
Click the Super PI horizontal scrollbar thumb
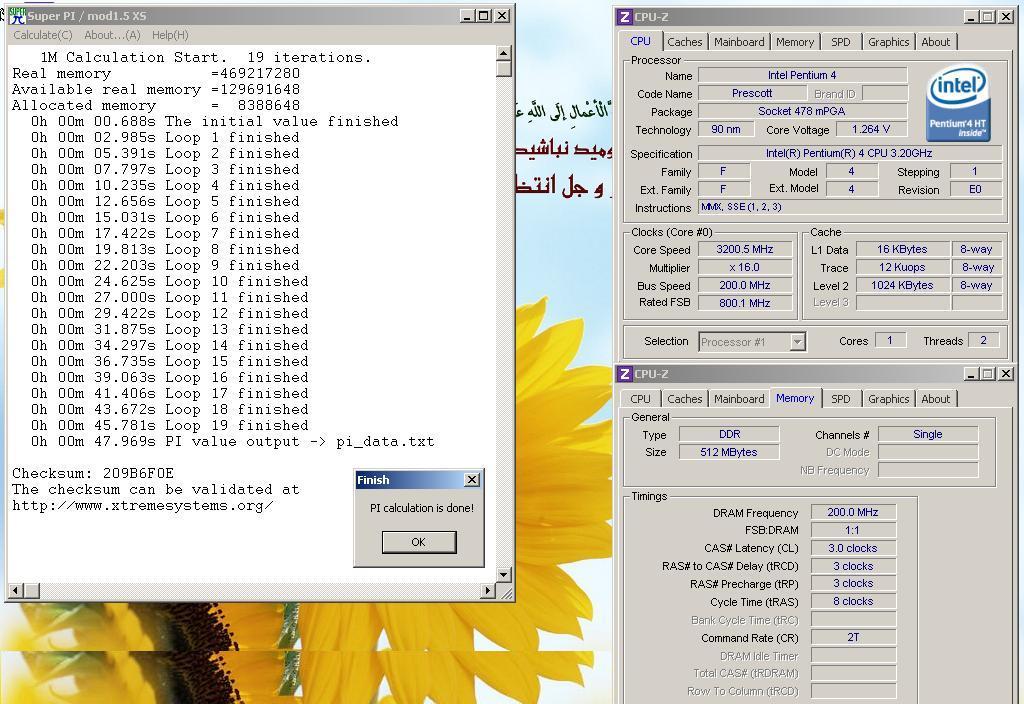(x=32, y=590)
